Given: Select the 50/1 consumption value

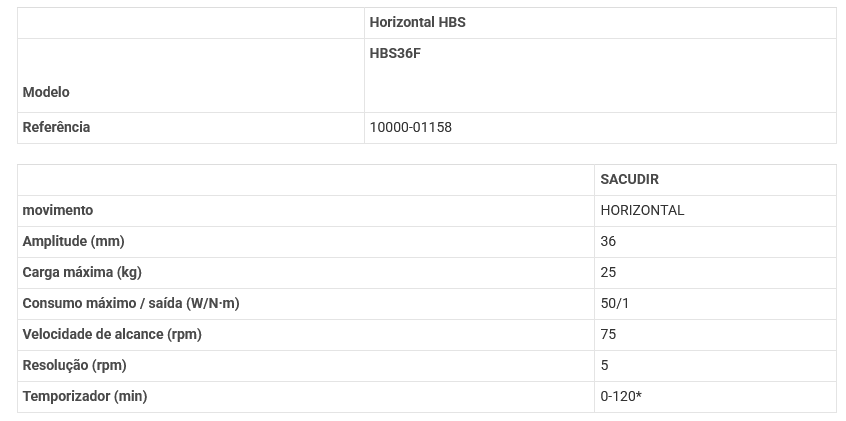Looking at the screenshot, I should point(615,303).
